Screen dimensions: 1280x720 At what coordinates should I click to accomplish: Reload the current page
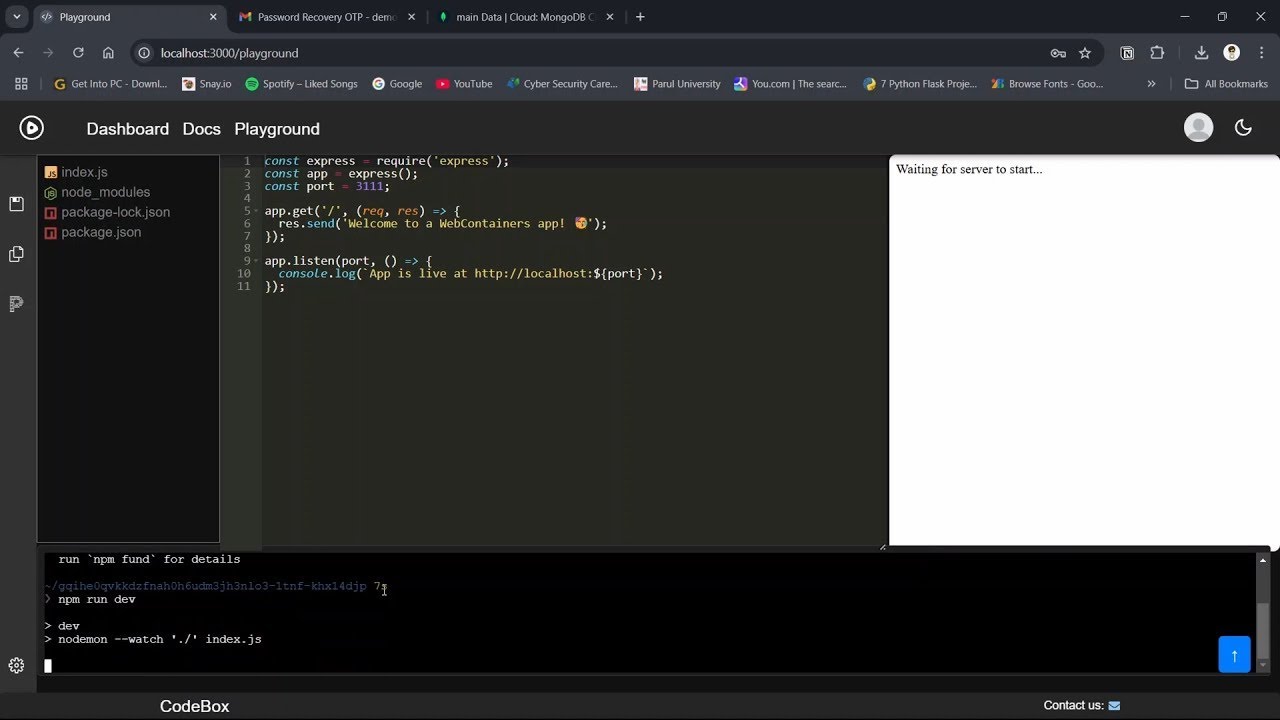coord(78,53)
